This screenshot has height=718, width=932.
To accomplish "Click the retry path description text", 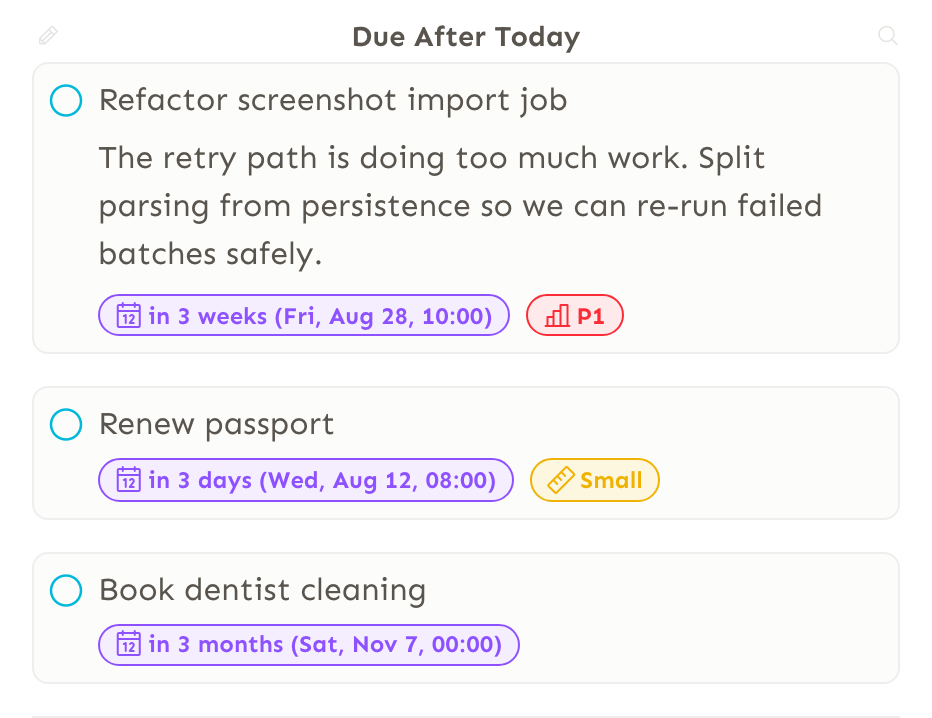I will coord(461,206).
